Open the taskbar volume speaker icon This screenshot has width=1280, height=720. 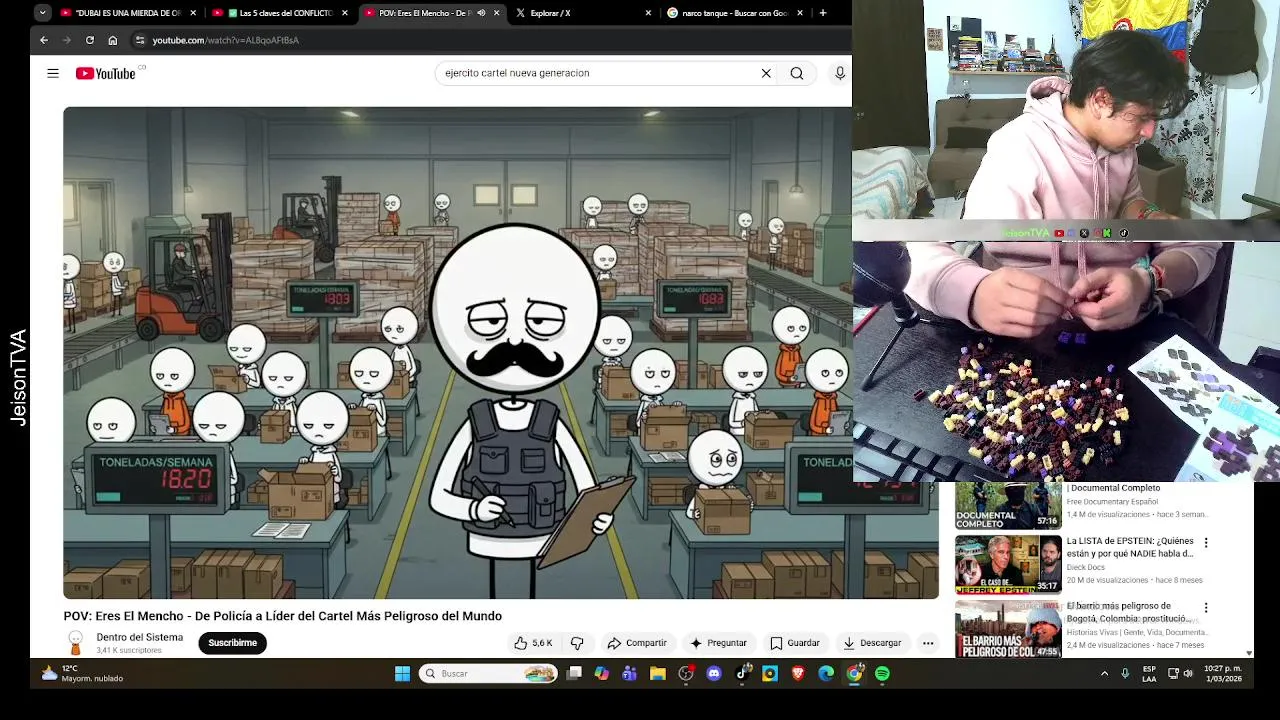point(1188,674)
